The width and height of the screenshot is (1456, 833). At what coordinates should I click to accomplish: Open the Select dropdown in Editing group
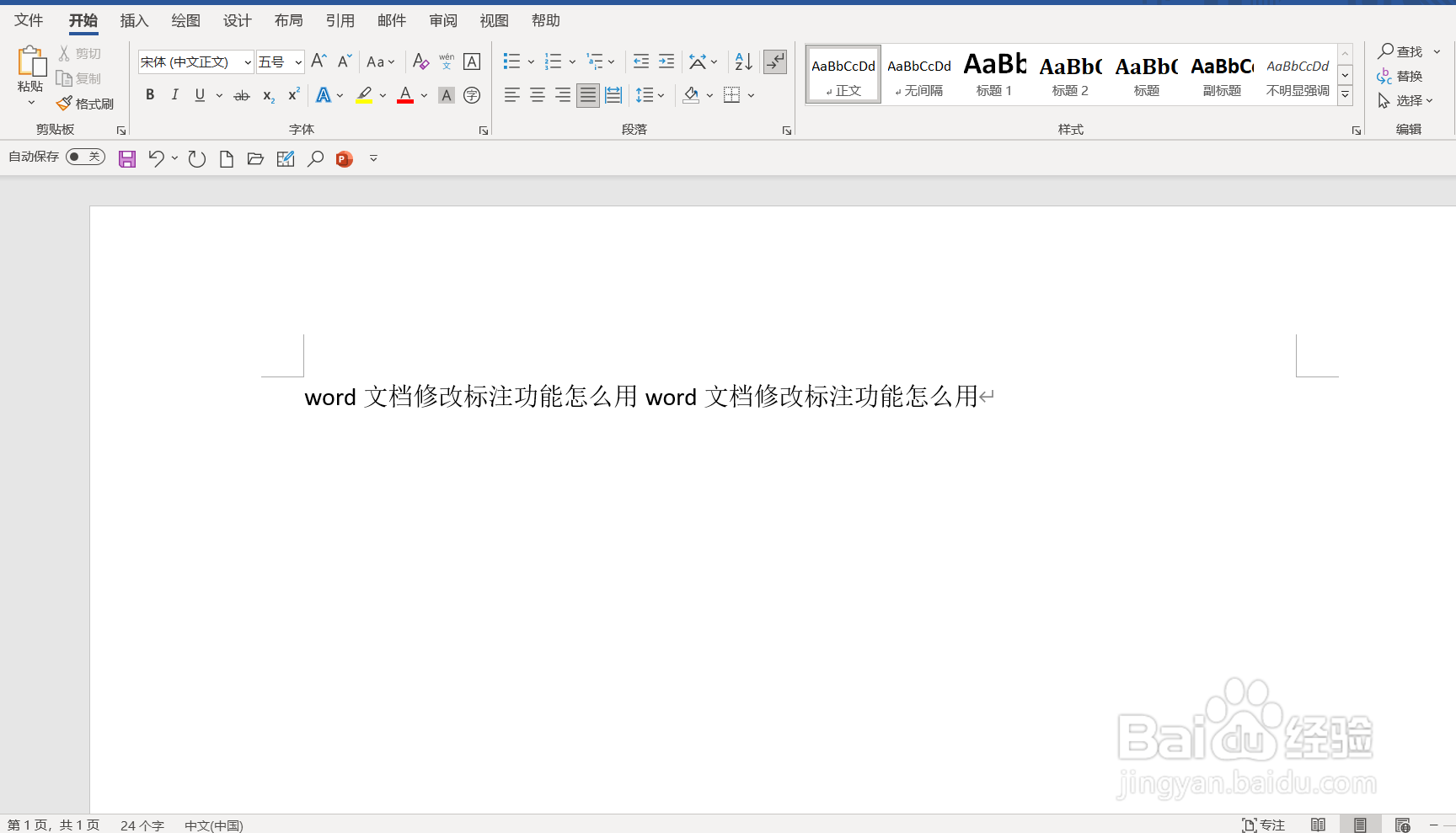click(x=1405, y=101)
